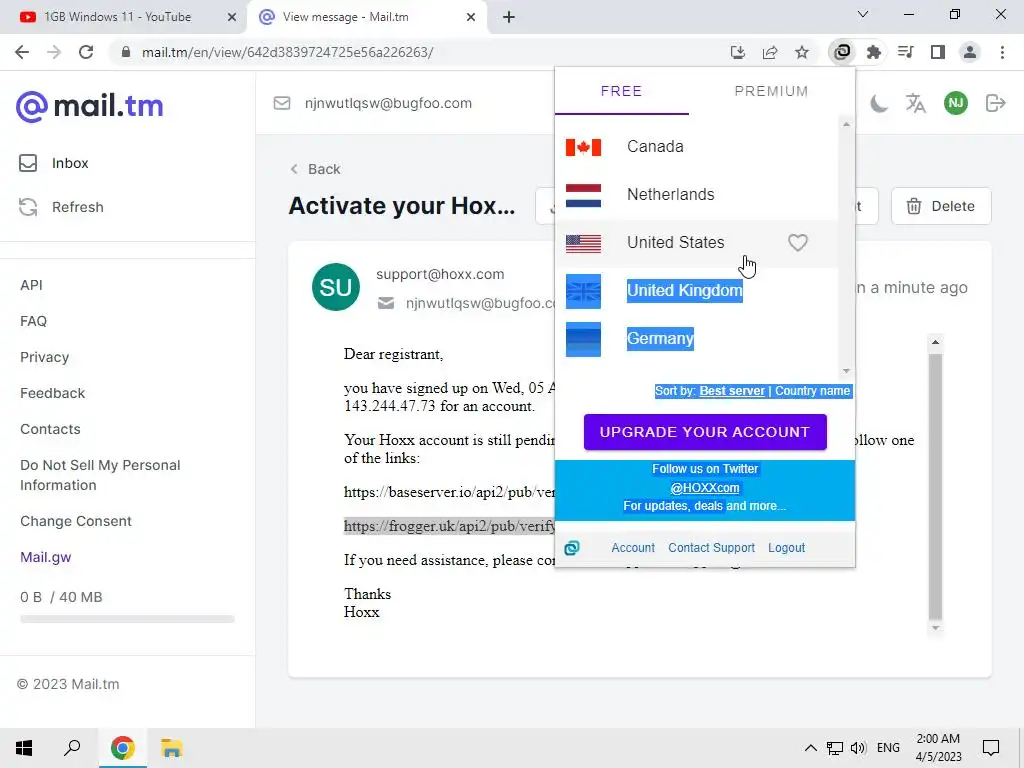Select the Canada server
This screenshot has height=768, width=1024.
point(696,146)
